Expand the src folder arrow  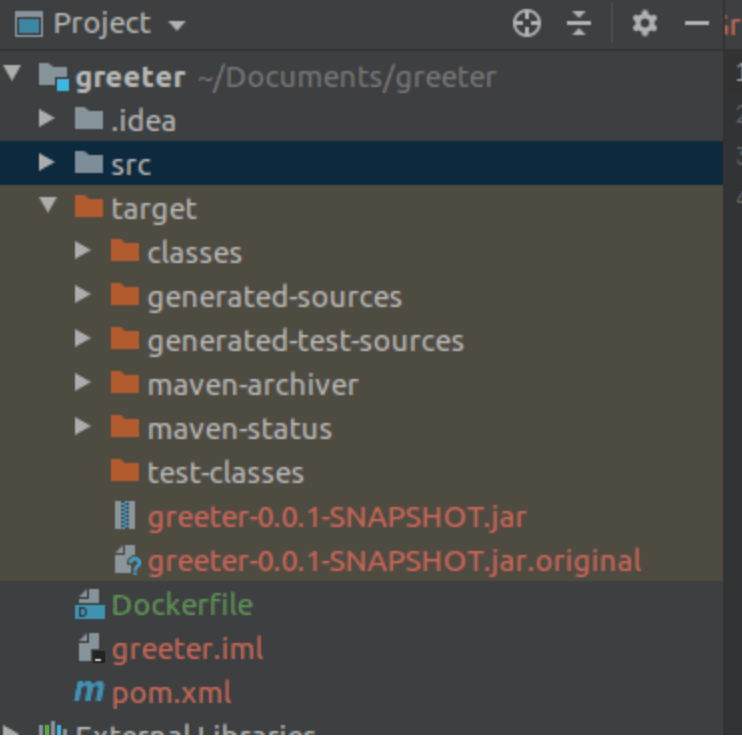click(46, 163)
